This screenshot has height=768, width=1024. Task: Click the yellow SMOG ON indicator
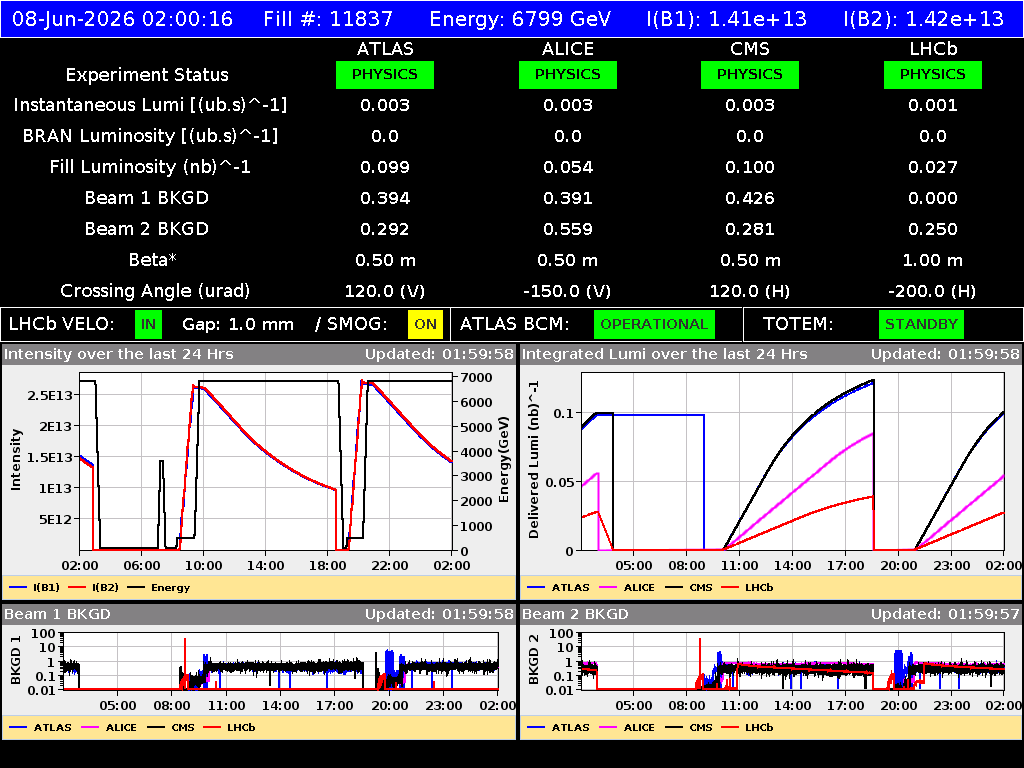425,324
